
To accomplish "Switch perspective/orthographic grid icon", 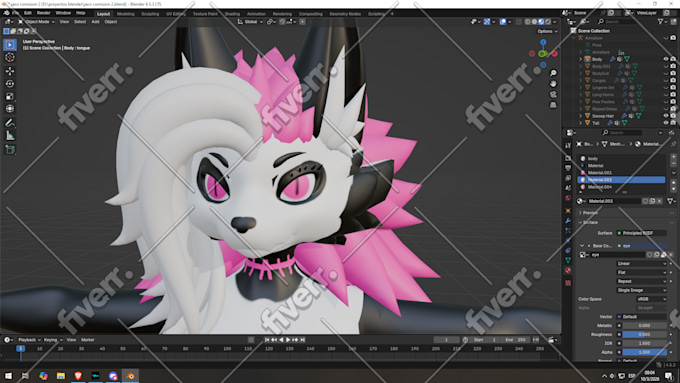I will pyautogui.click(x=553, y=105).
